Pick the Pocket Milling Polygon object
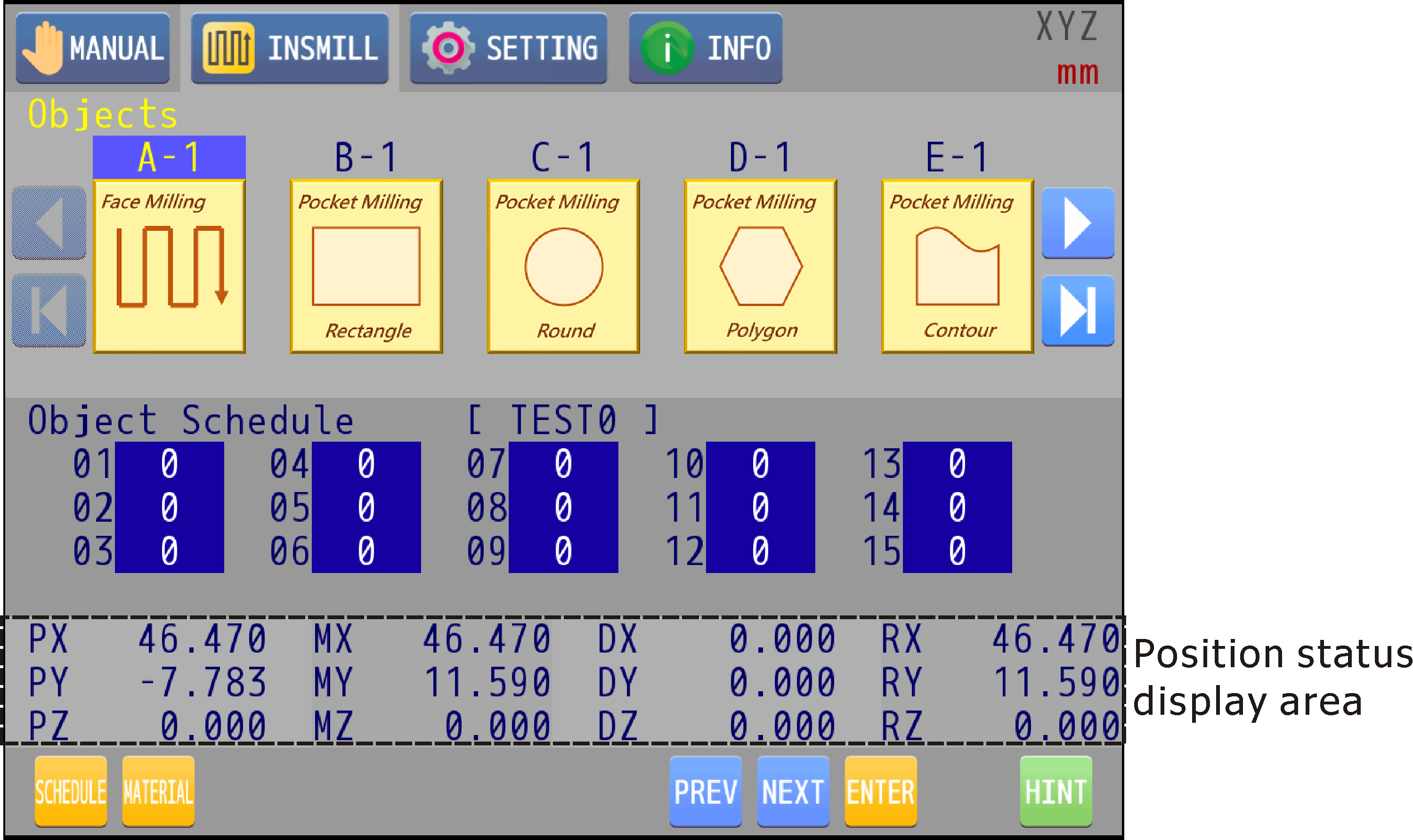 [x=760, y=266]
